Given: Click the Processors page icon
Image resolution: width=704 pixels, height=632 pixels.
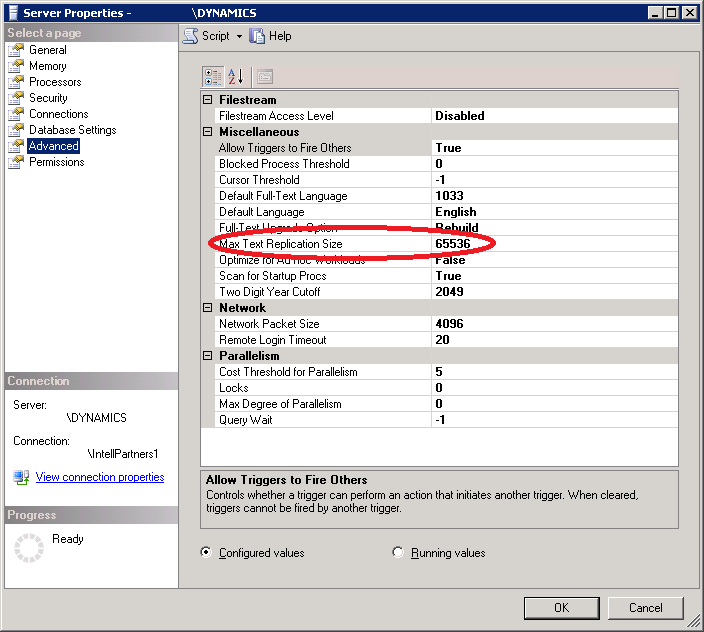Looking at the screenshot, I should [x=16, y=82].
